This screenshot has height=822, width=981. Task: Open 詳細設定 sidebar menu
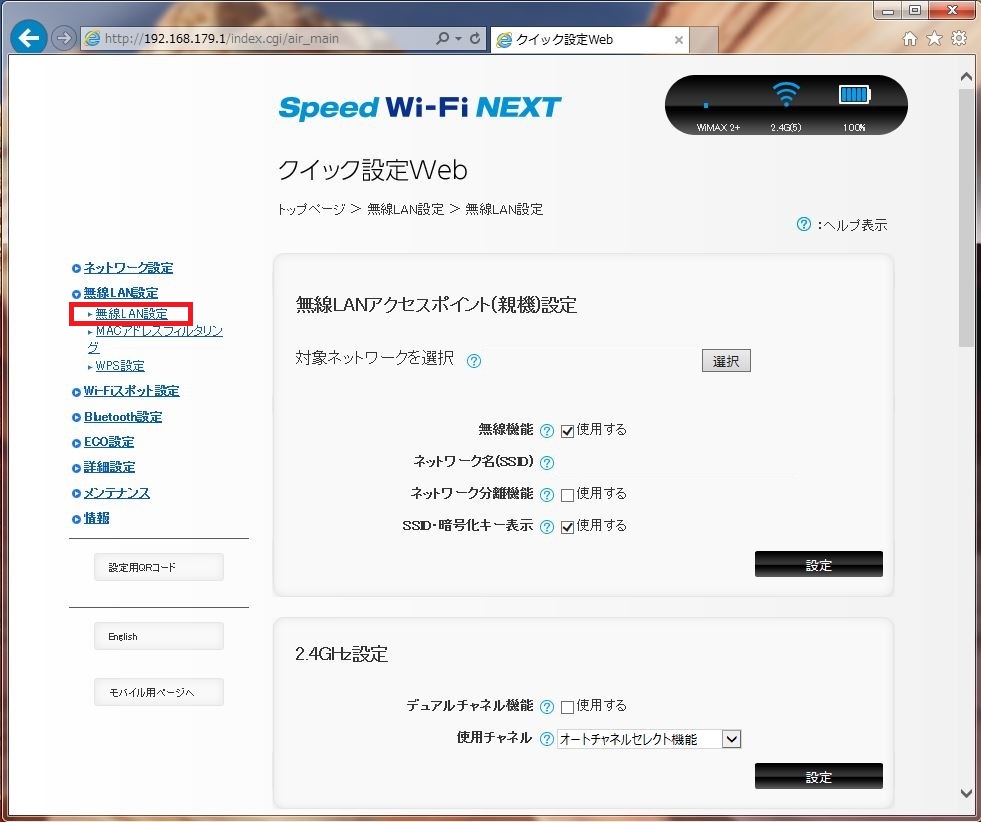click(109, 467)
